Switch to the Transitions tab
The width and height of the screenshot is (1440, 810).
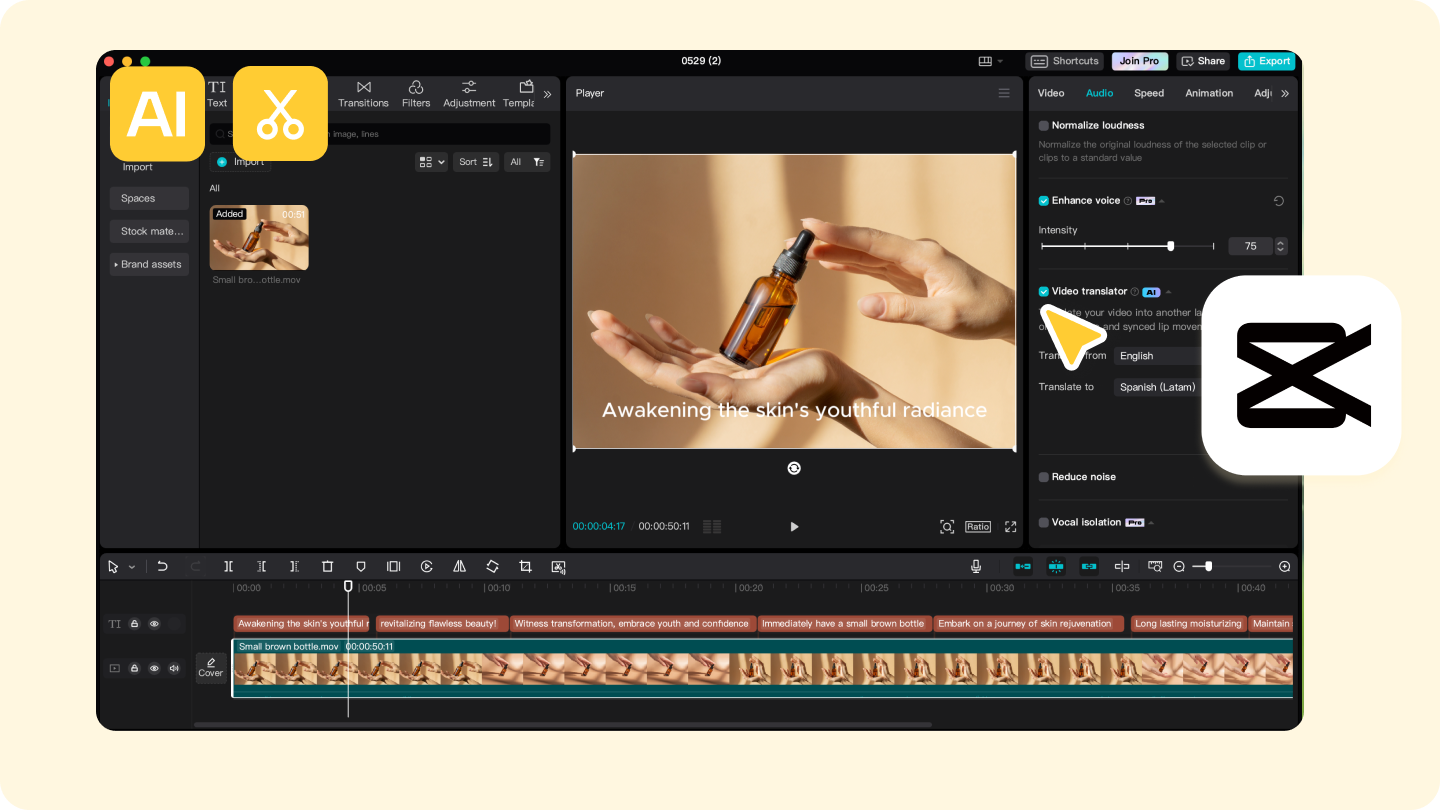pyautogui.click(x=363, y=94)
